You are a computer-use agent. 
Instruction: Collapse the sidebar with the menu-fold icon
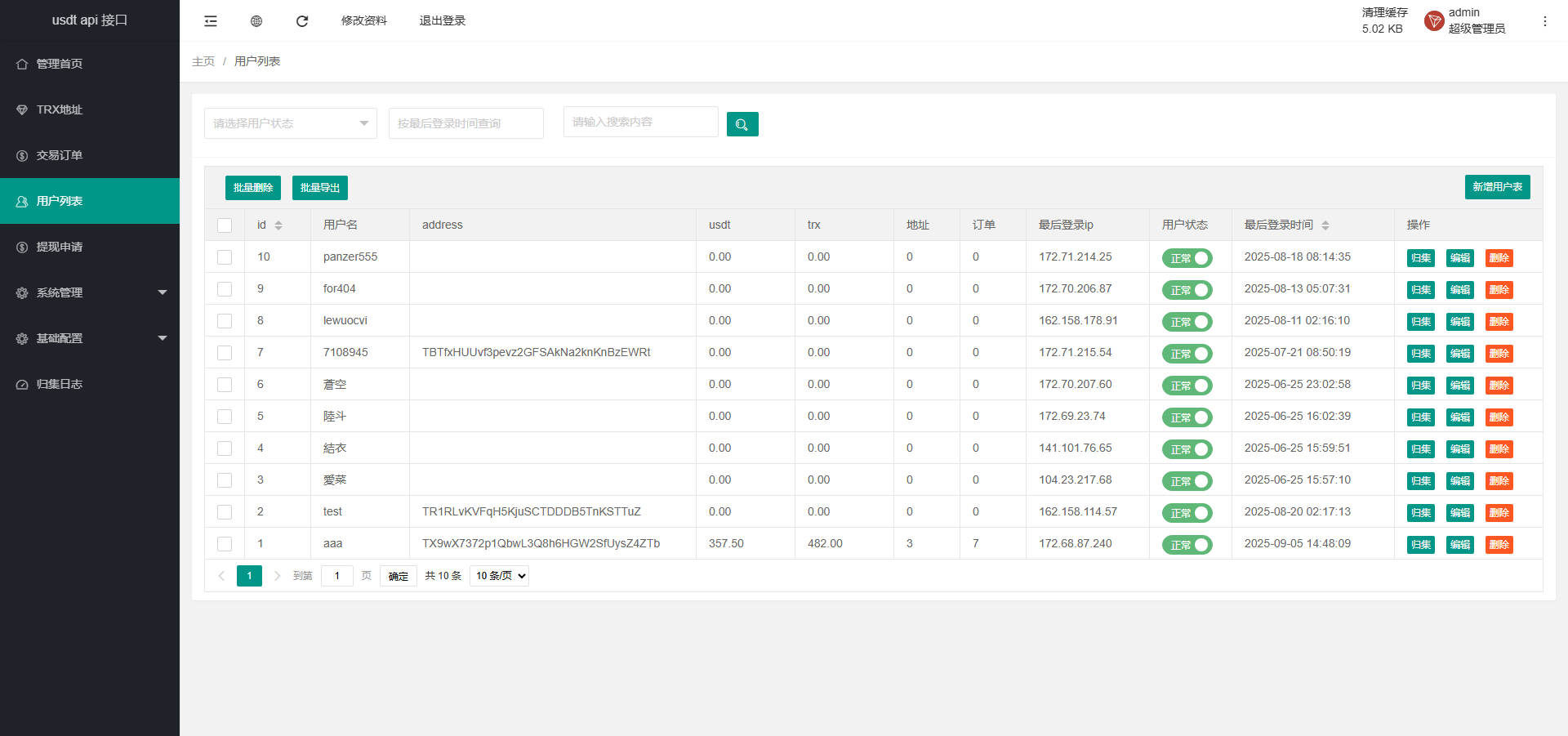point(211,21)
